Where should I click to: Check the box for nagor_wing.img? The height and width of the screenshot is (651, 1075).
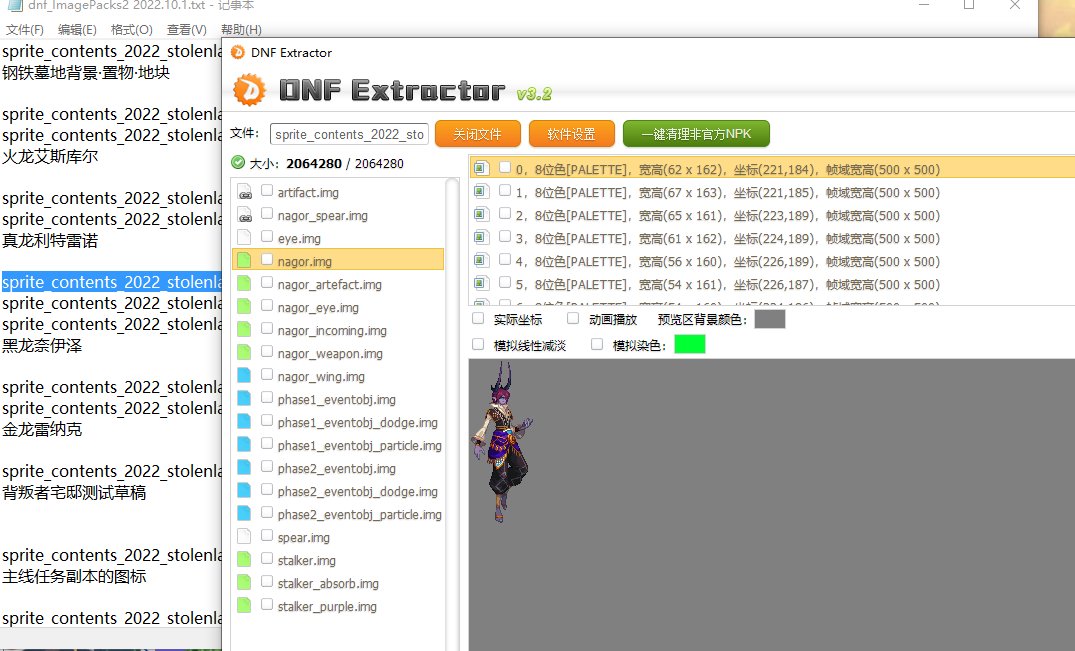(267, 375)
